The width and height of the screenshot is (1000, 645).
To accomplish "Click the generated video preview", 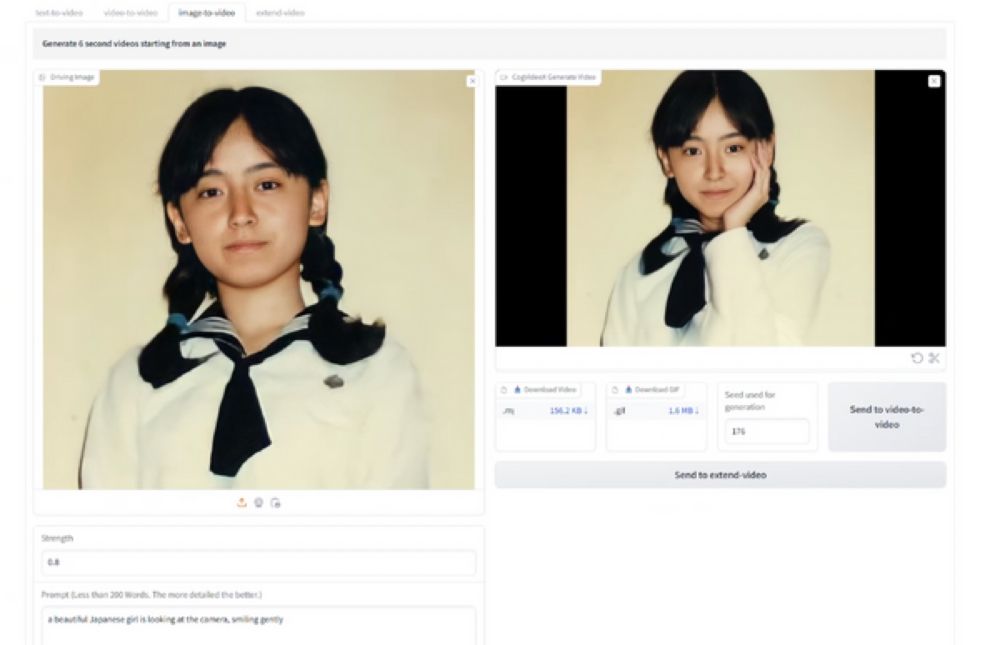I will pos(721,208).
